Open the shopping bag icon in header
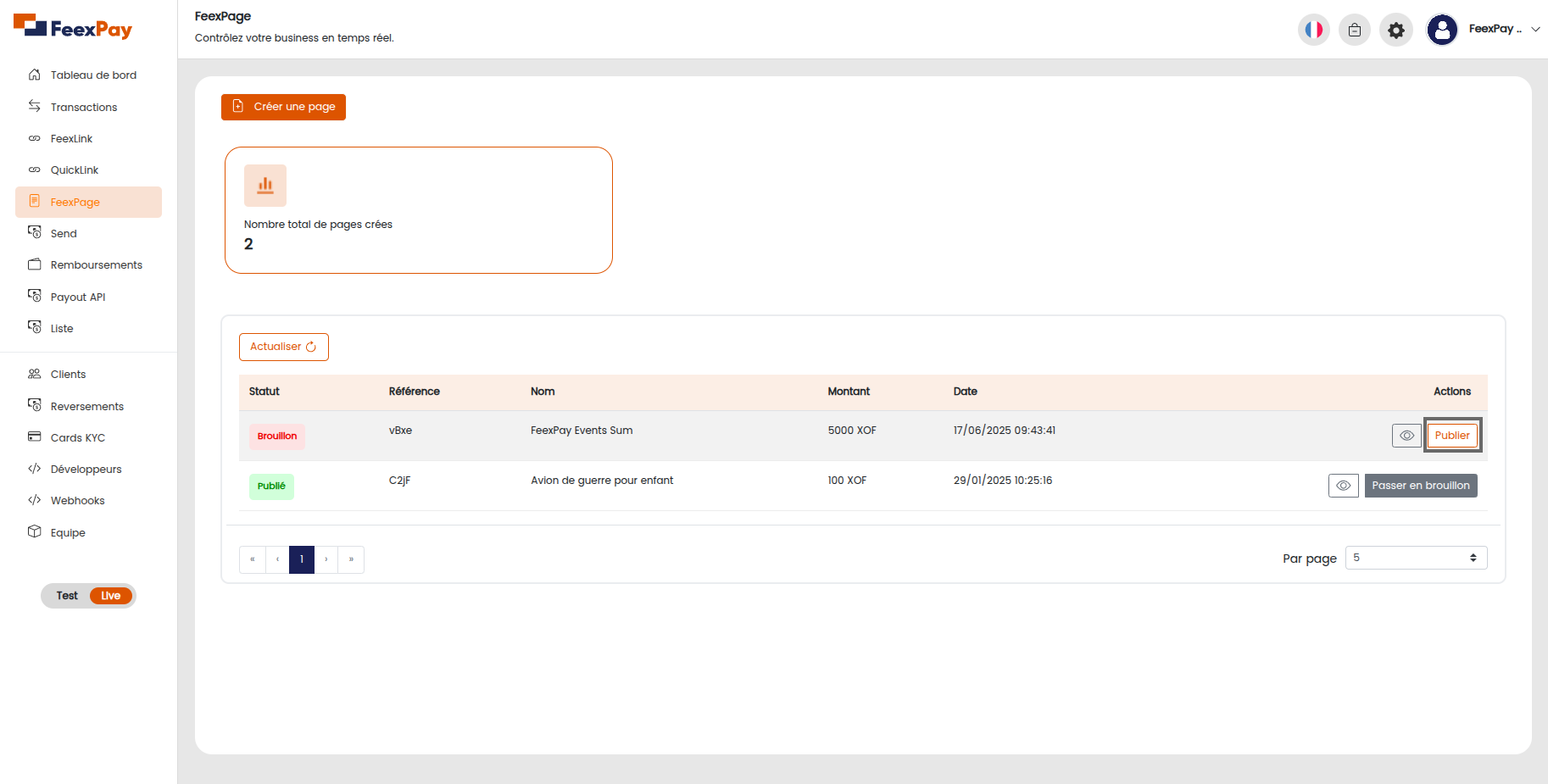Image resolution: width=1548 pixels, height=784 pixels. tap(1355, 30)
